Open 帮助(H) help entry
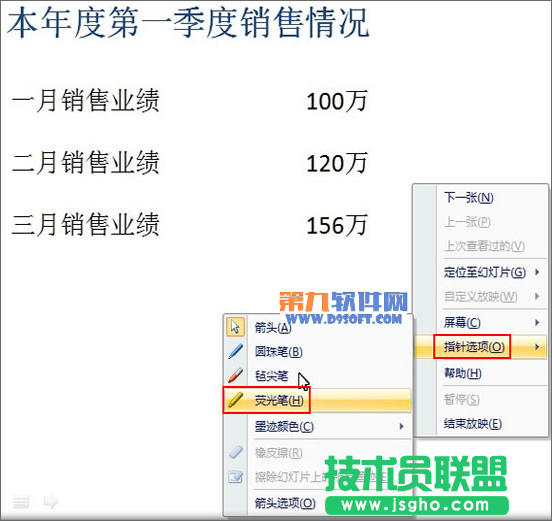 point(463,373)
